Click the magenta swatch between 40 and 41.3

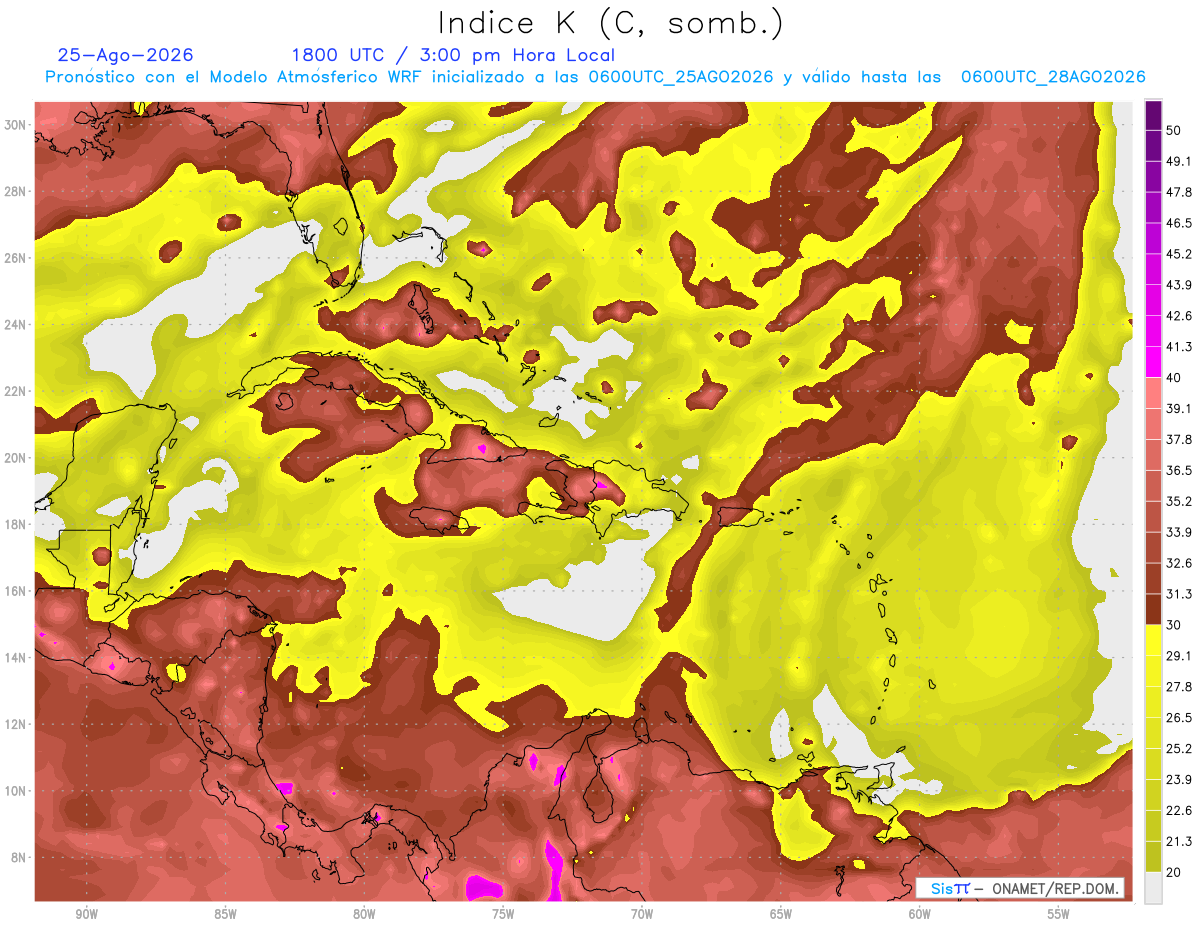[1153, 362]
